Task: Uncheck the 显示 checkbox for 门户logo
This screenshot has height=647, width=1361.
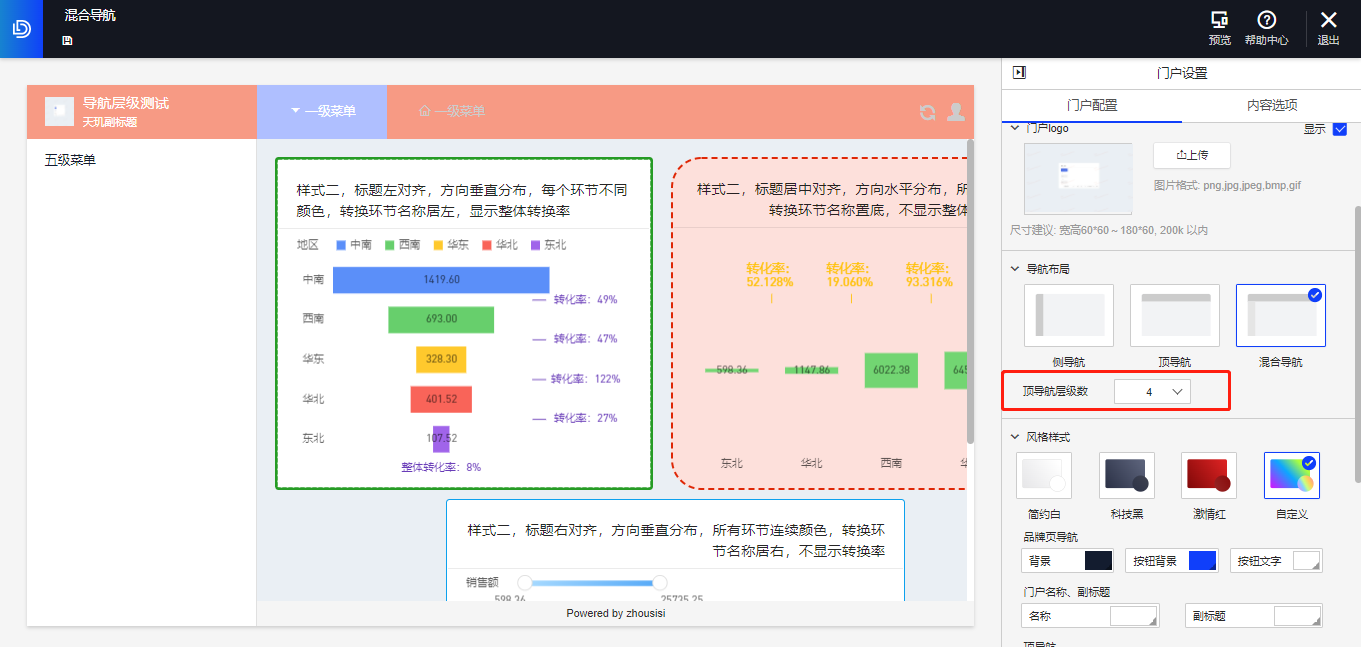Action: coord(1340,129)
